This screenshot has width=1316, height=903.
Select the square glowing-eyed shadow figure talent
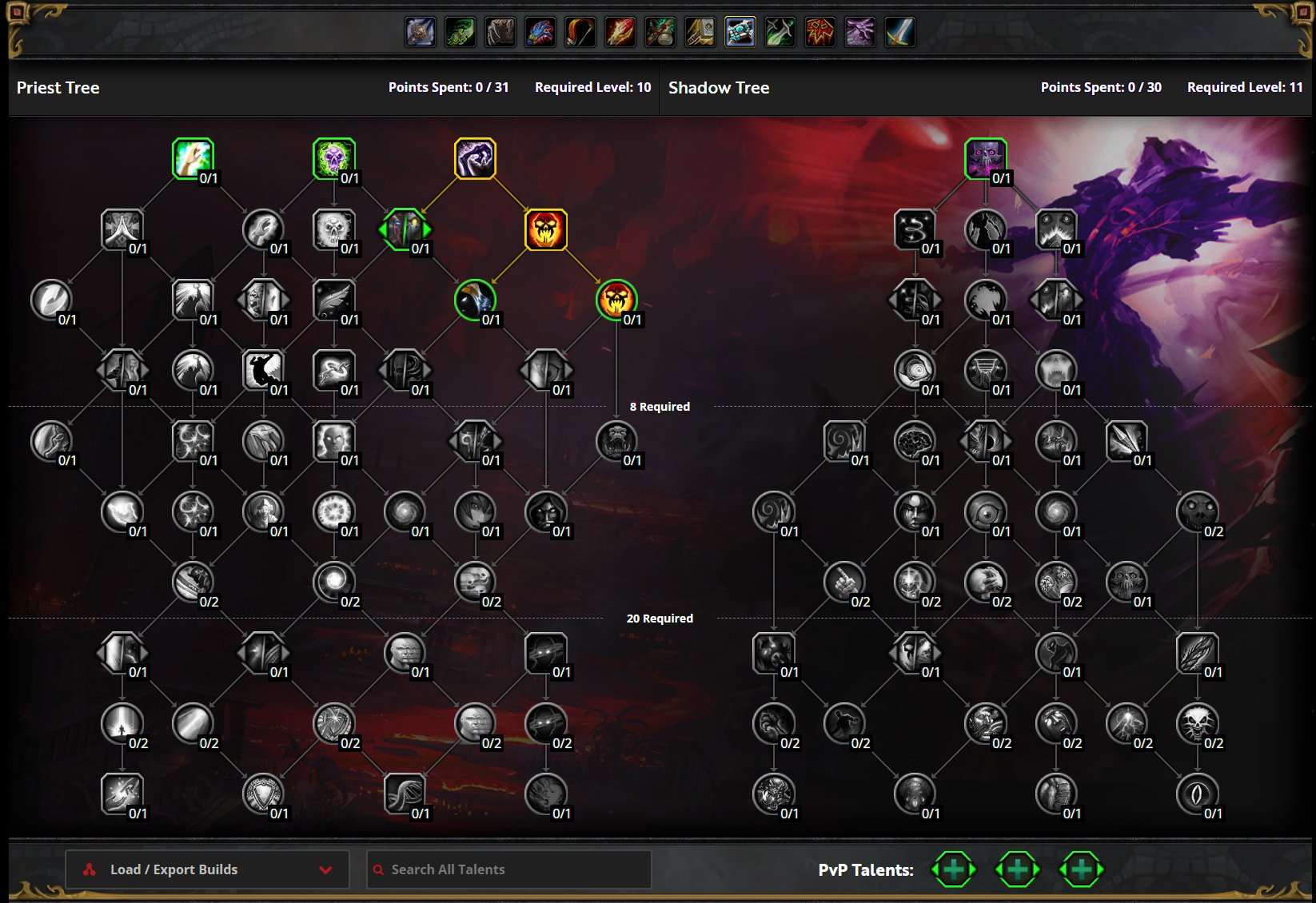click(x=546, y=652)
